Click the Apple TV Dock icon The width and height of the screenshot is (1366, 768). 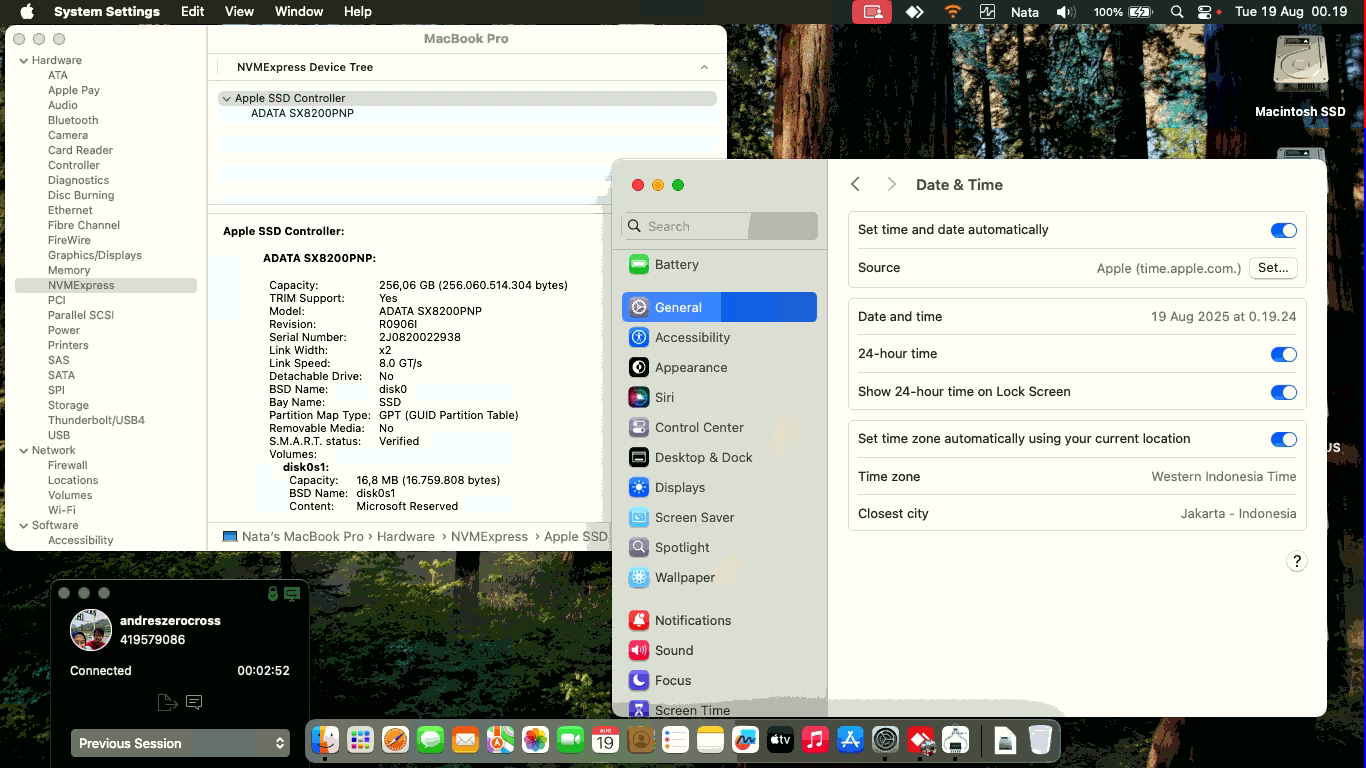pos(780,740)
